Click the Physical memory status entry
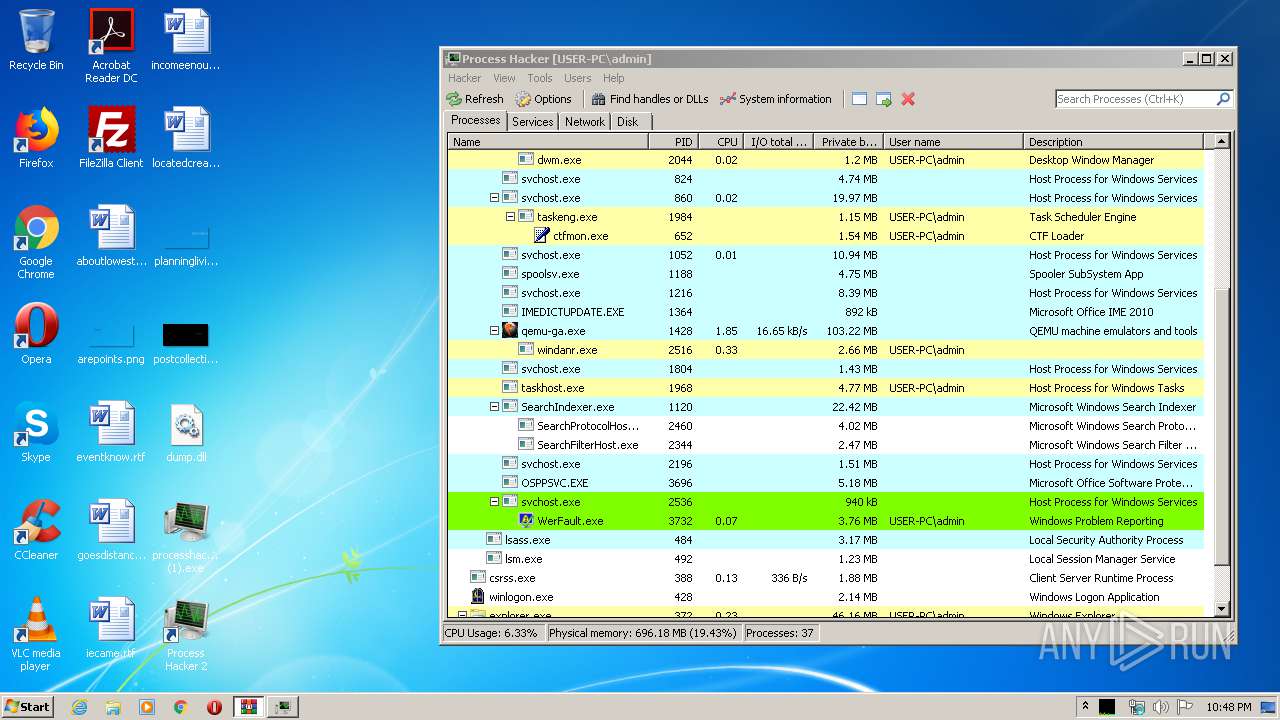 coord(642,633)
